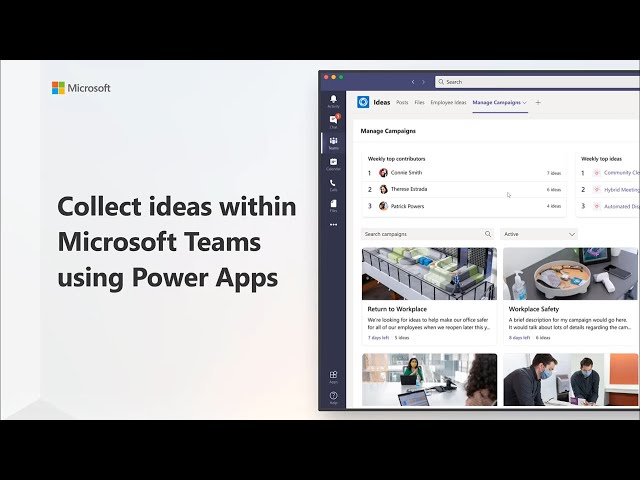The image size is (640, 480).
Task: Click the Weekly top ideas heading
Action: 601,159
